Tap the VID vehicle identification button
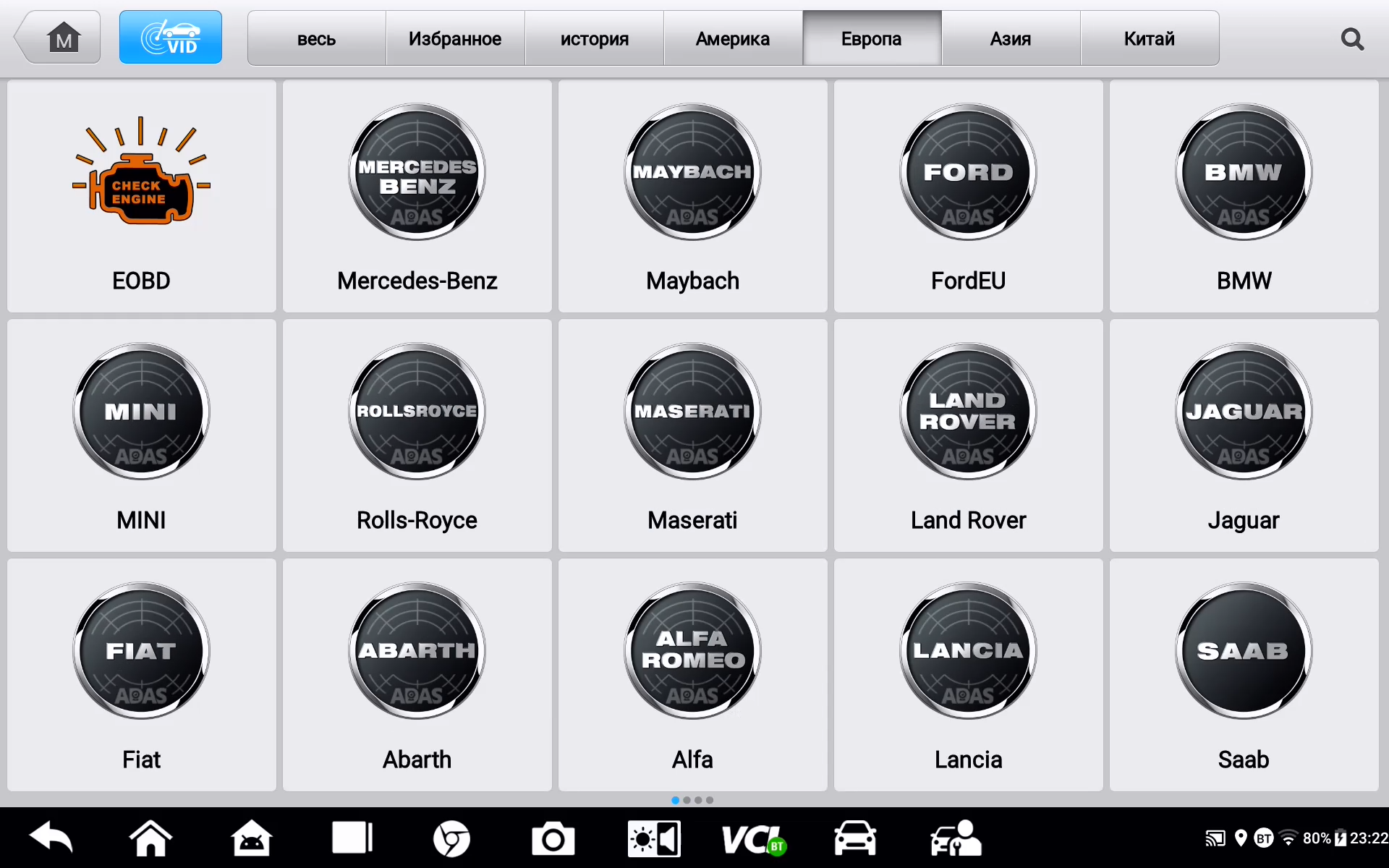This screenshot has height=868, width=1389. click(x=171, y=38)
